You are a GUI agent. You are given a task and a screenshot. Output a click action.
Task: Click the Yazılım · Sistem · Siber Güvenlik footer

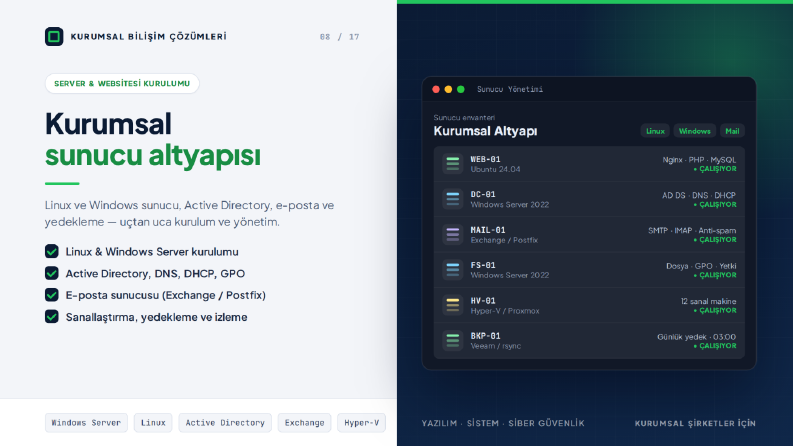click(503, 423)
